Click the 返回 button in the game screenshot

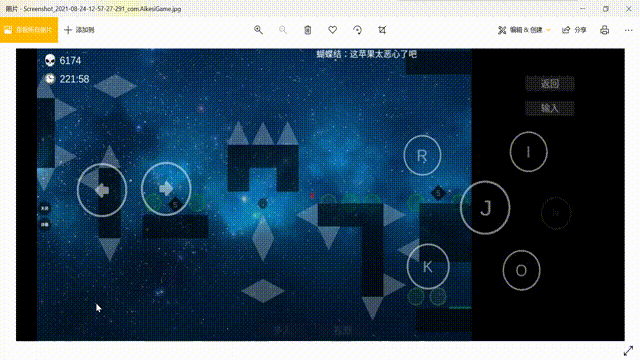[549, 84]
